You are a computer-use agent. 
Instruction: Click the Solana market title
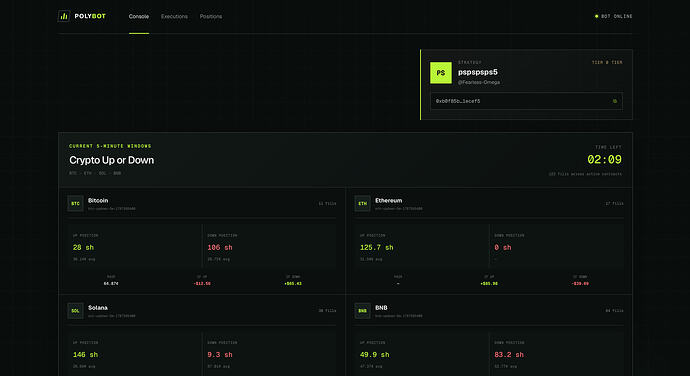(98, 308)
